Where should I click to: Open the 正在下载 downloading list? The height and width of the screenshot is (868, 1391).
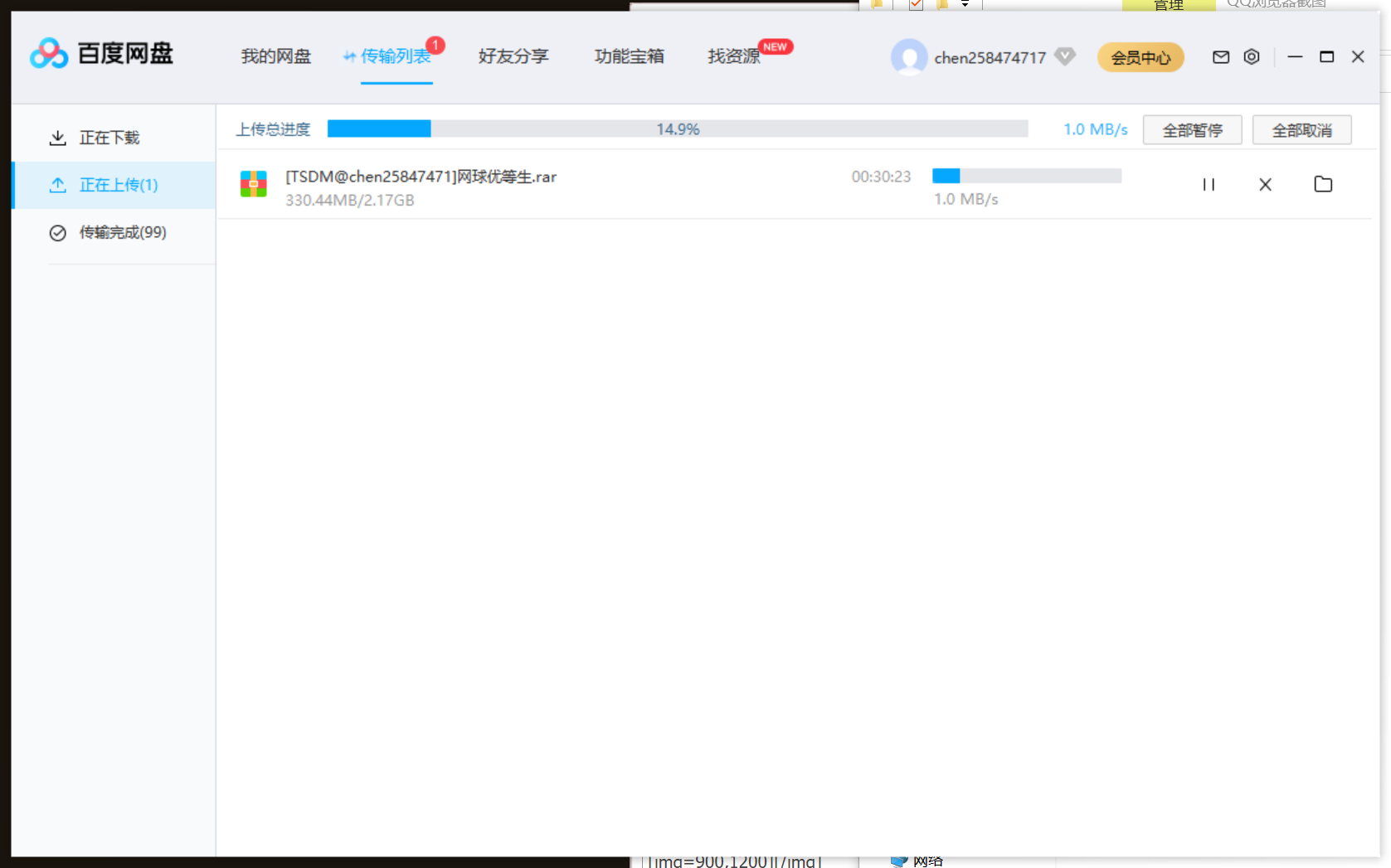coord(109,138)
